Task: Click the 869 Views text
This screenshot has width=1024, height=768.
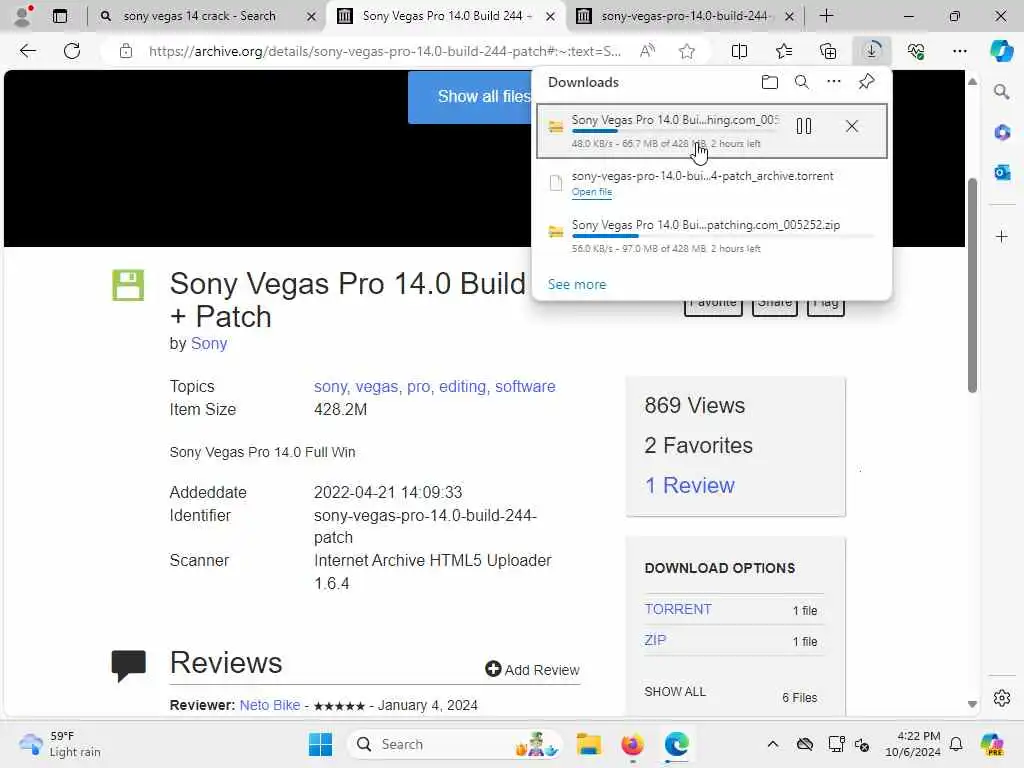Action: click(x=694, y=406)
